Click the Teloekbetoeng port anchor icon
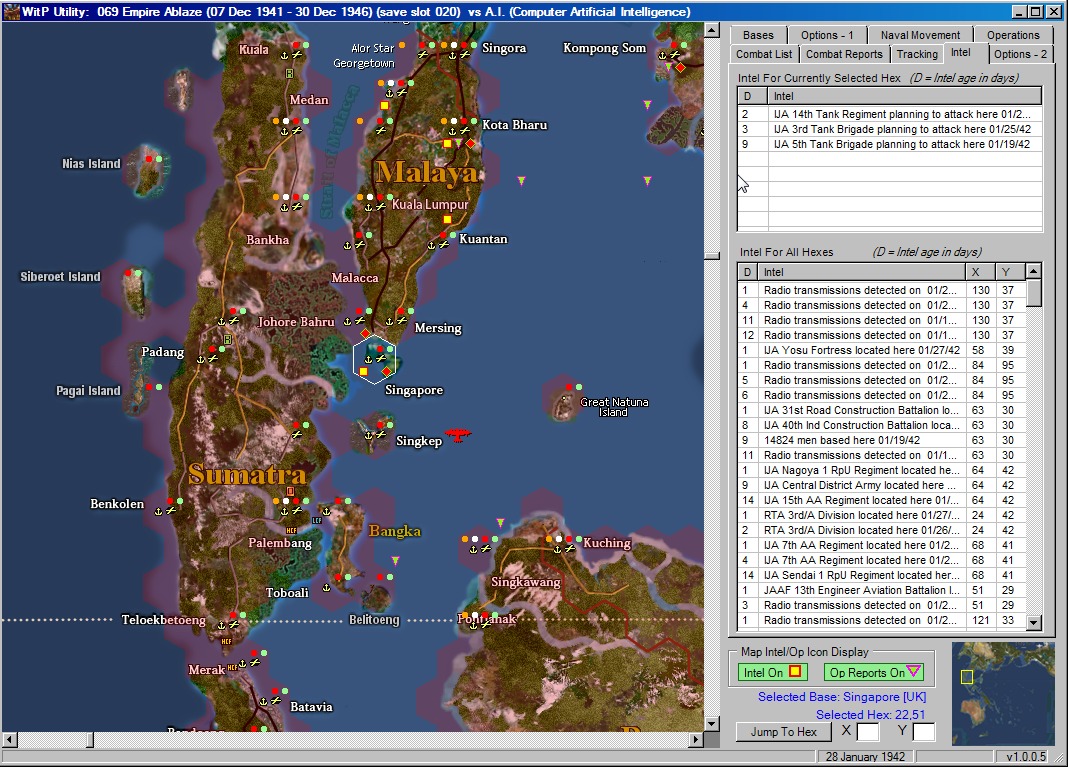The height and width of the screenshot is (767, 1068). pyautogui.click(x=221, y=624)
